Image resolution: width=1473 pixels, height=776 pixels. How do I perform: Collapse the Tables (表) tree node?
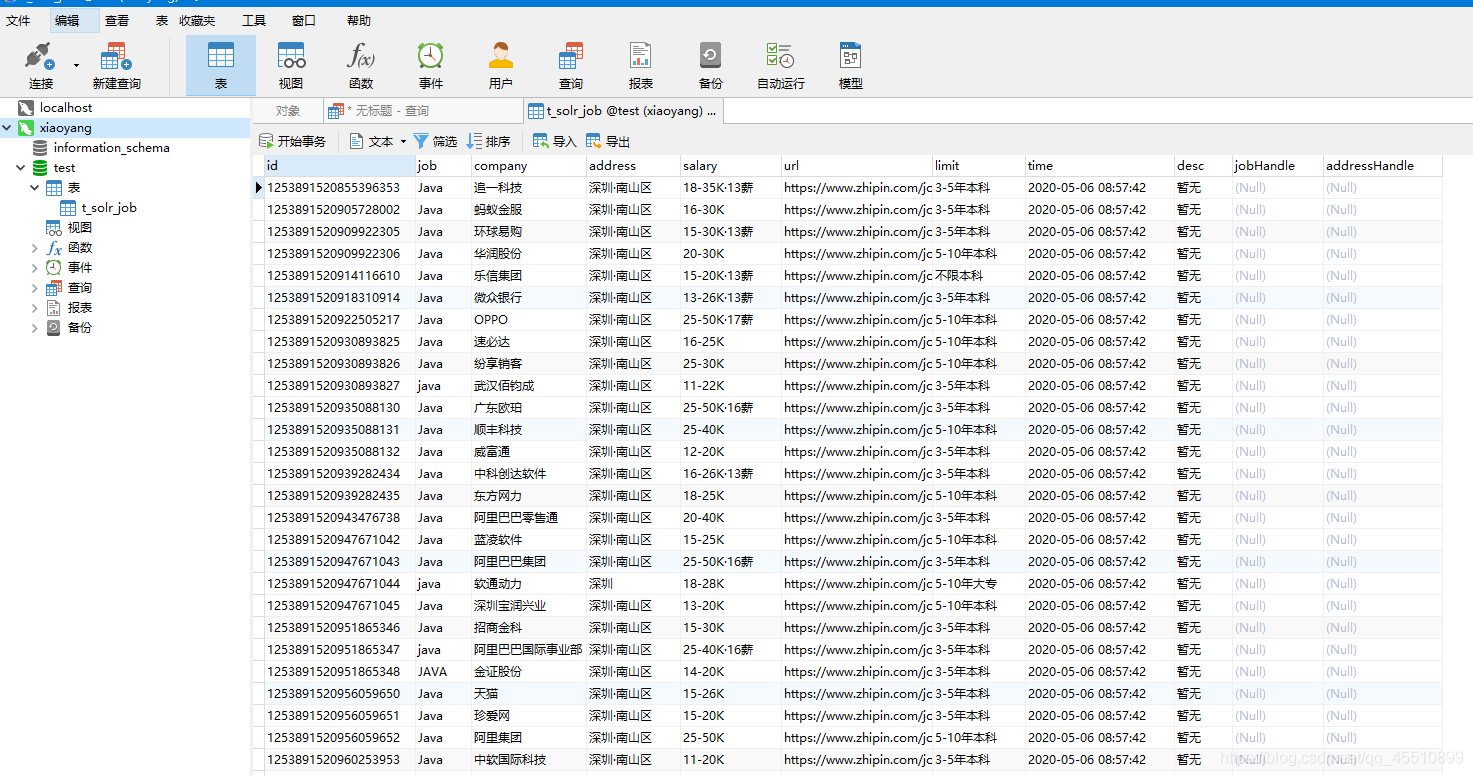click(35, 188)
